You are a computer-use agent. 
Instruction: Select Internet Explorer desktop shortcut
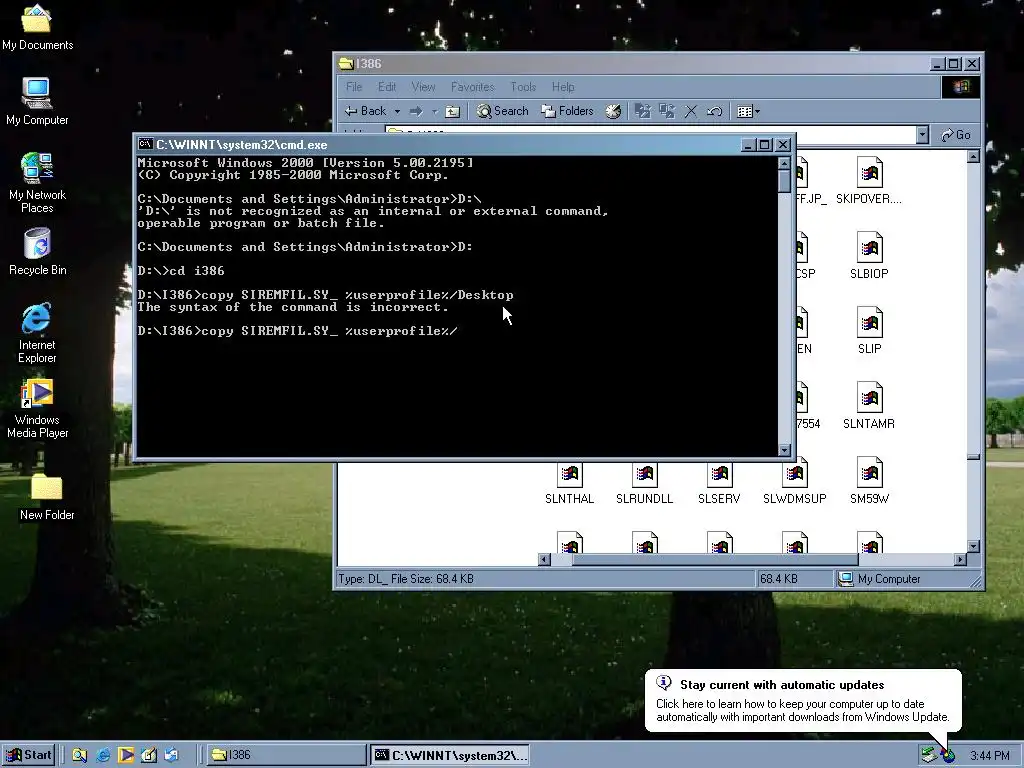(37, 332)
